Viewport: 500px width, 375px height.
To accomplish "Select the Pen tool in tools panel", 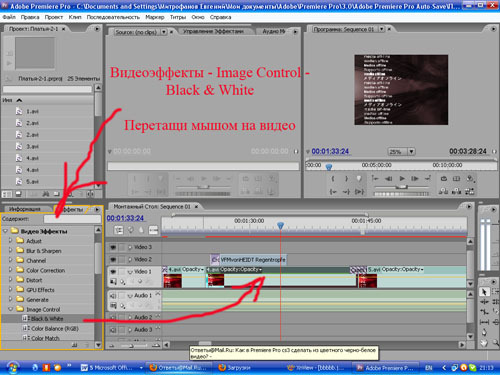I will pos(484,332).
